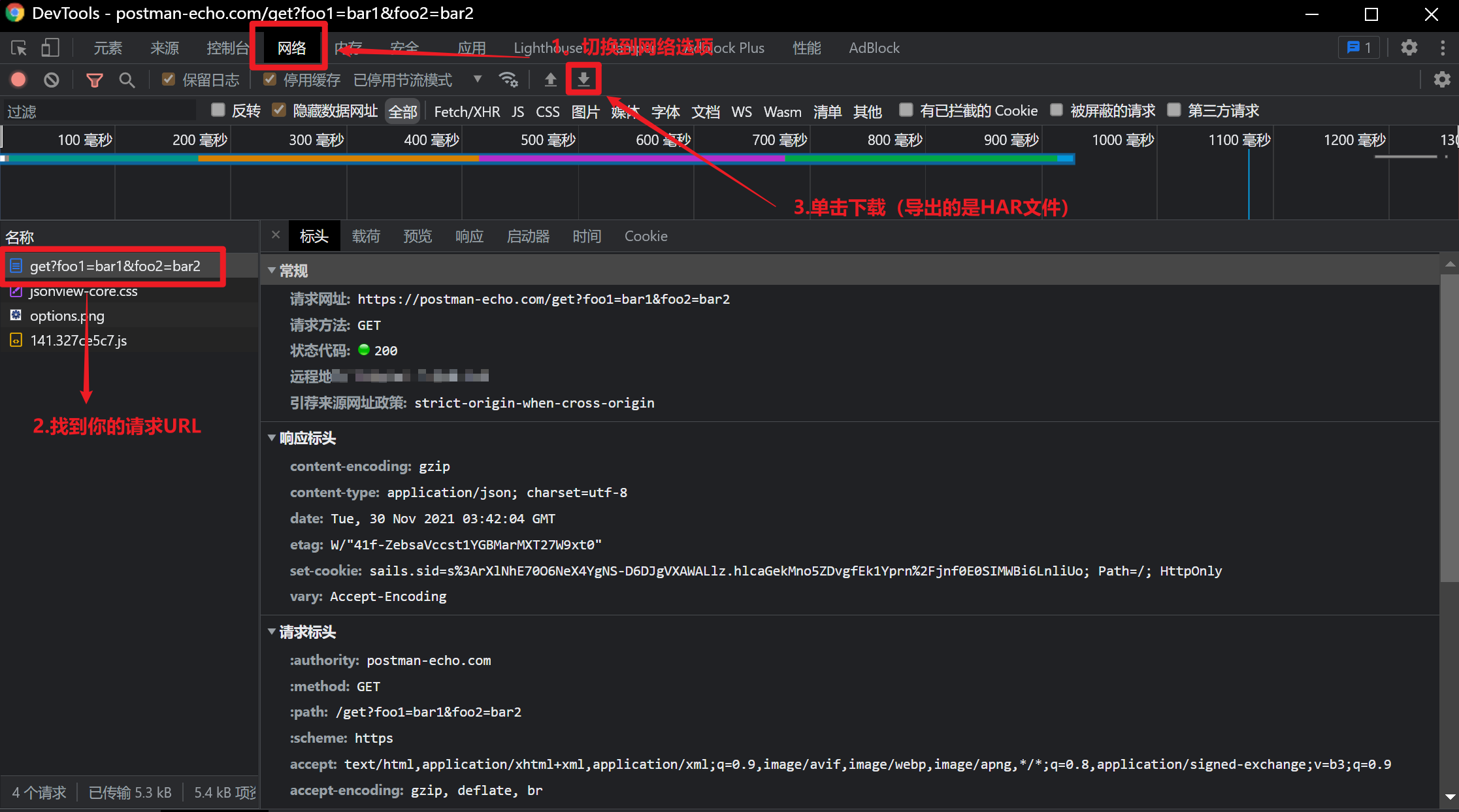Filter requests by Other type (其他)
This screenshot has height=812, width=1459.
click(x=868, y=111)
